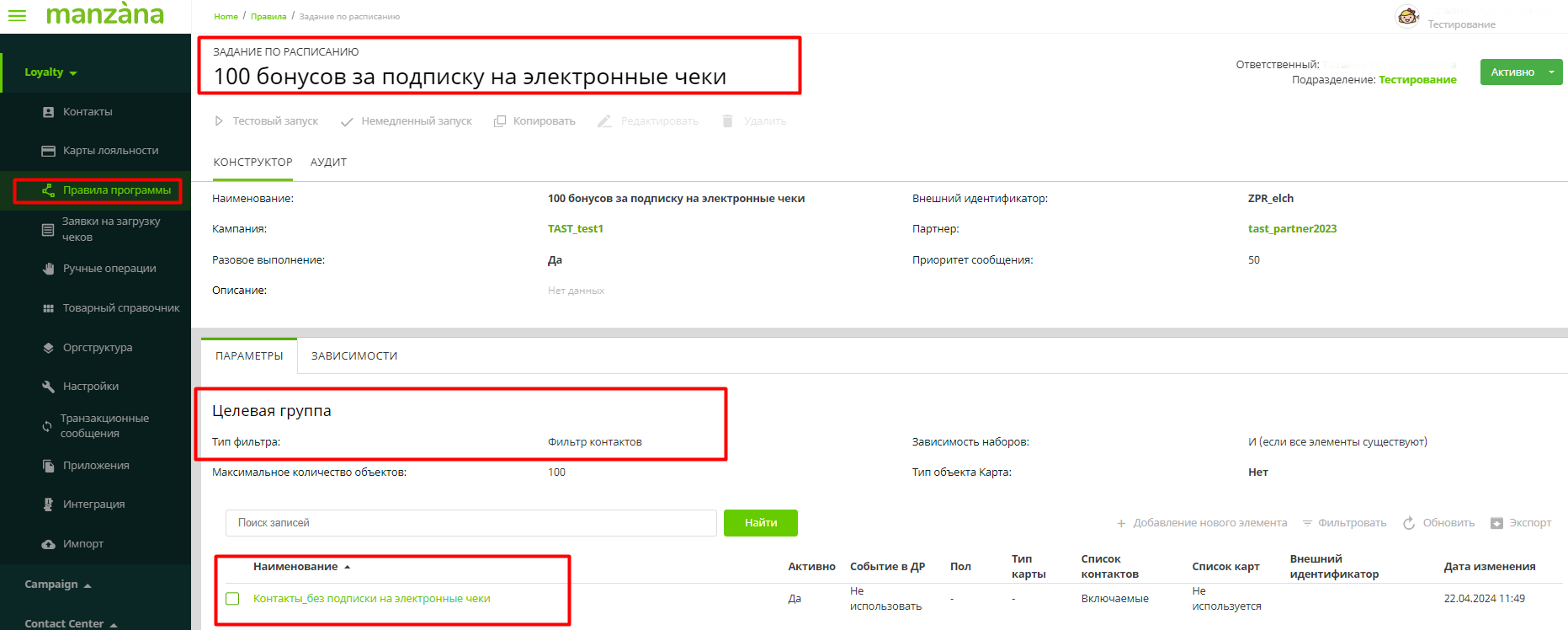The image size is (1568, 630).
Task: Open the hamburger menu icon
Action: (x=17, y=15)
